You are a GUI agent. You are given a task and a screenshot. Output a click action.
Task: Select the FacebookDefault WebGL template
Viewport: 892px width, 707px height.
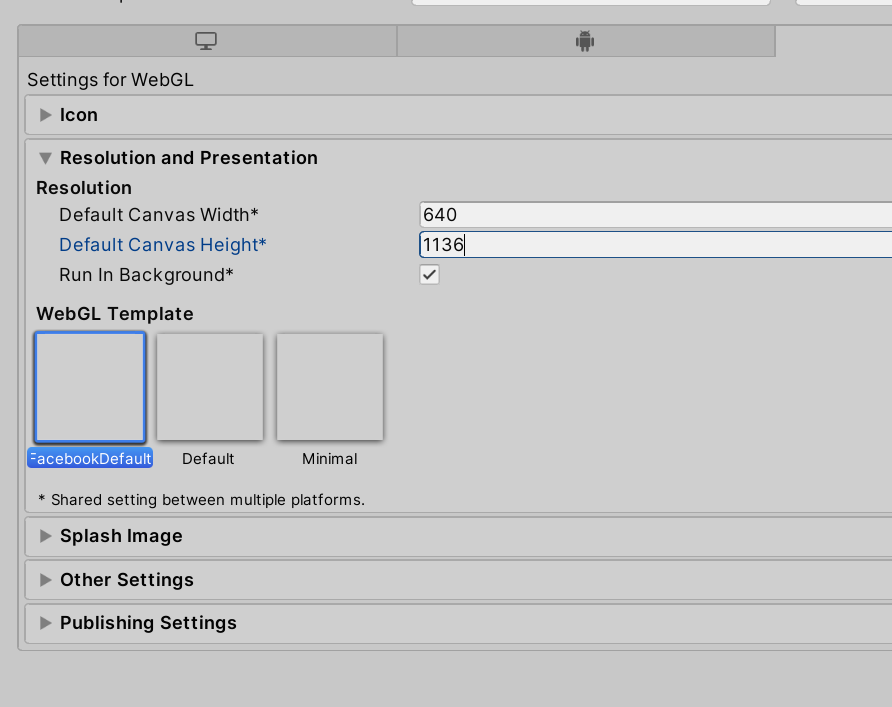[90, 387]
